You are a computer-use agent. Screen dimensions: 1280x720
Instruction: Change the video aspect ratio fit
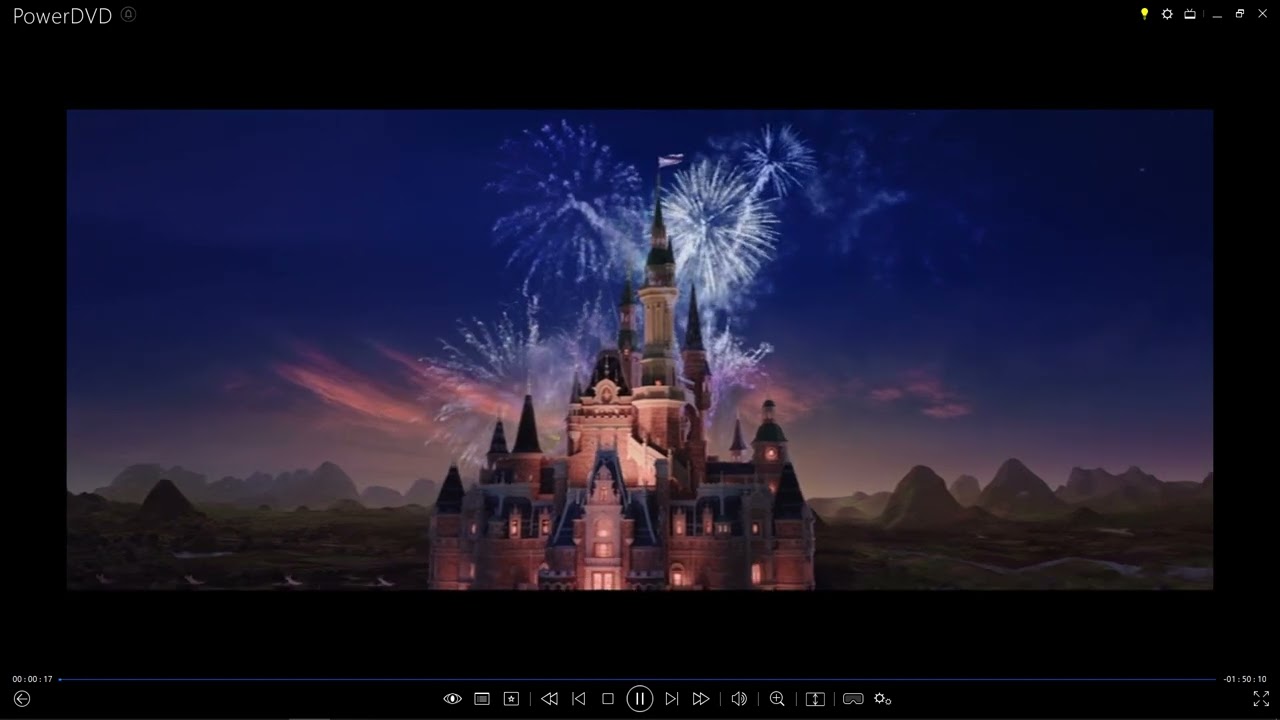tap(815, 699)
